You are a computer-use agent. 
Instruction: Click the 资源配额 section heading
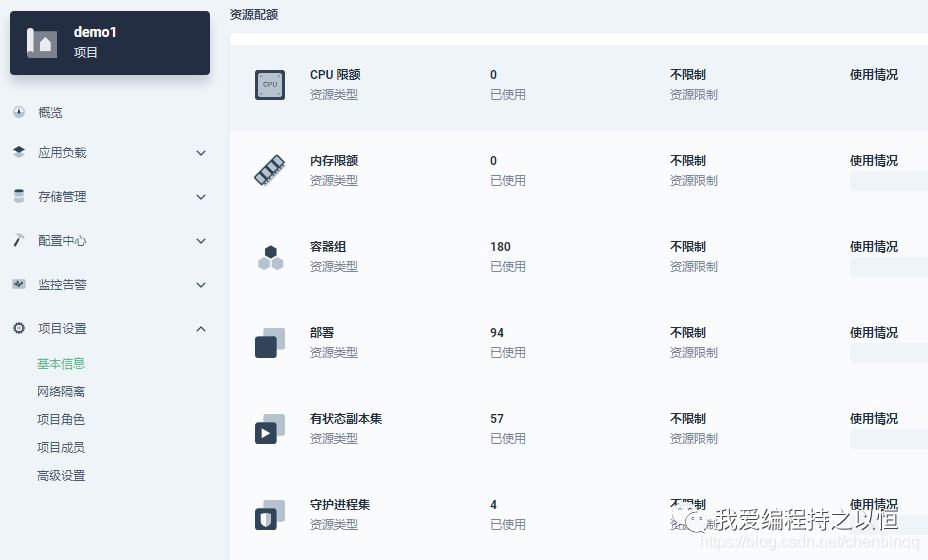pyautogui.click(x=254, y=14)
